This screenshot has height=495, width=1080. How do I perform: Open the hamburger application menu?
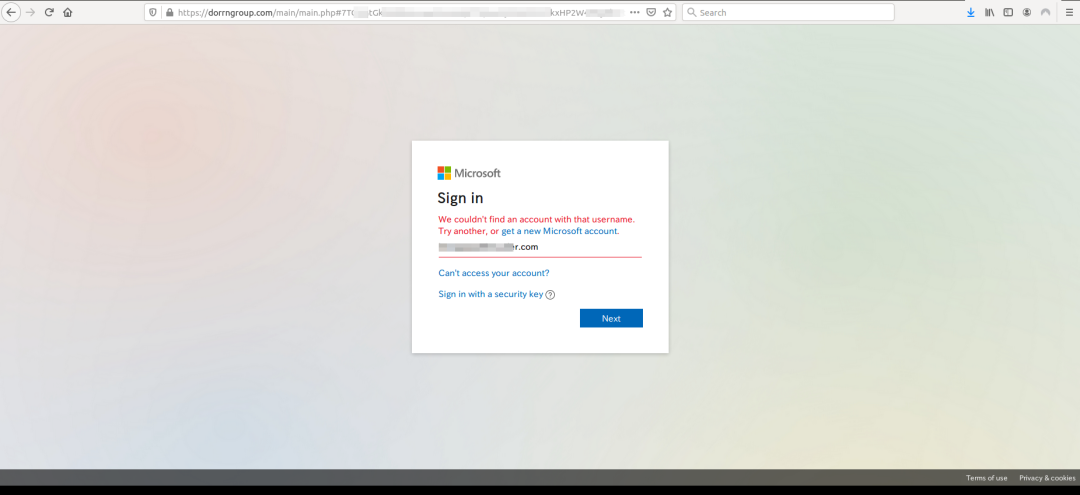tap(1068, 13)
